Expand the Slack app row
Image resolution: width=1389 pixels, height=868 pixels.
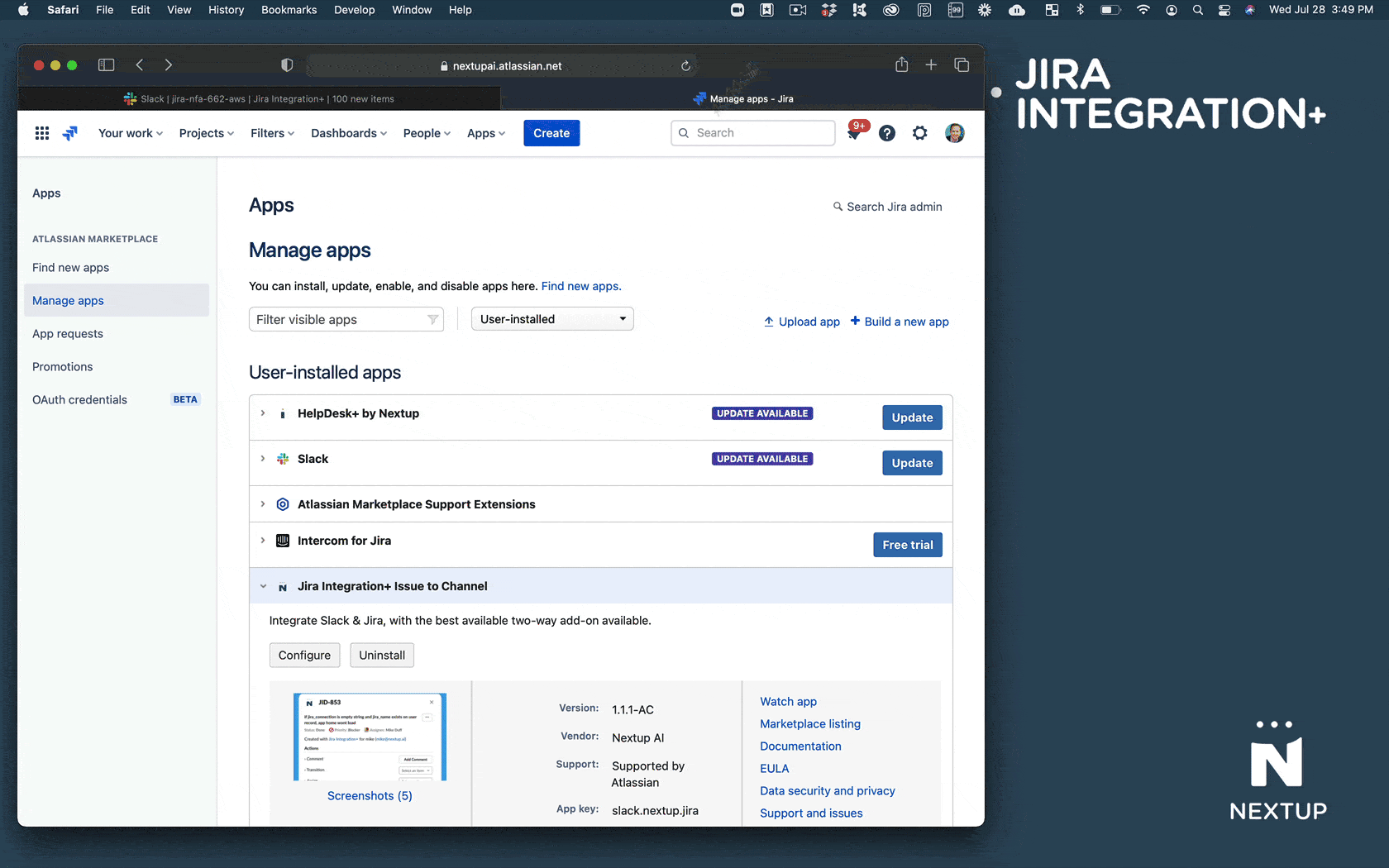(263, 459)
